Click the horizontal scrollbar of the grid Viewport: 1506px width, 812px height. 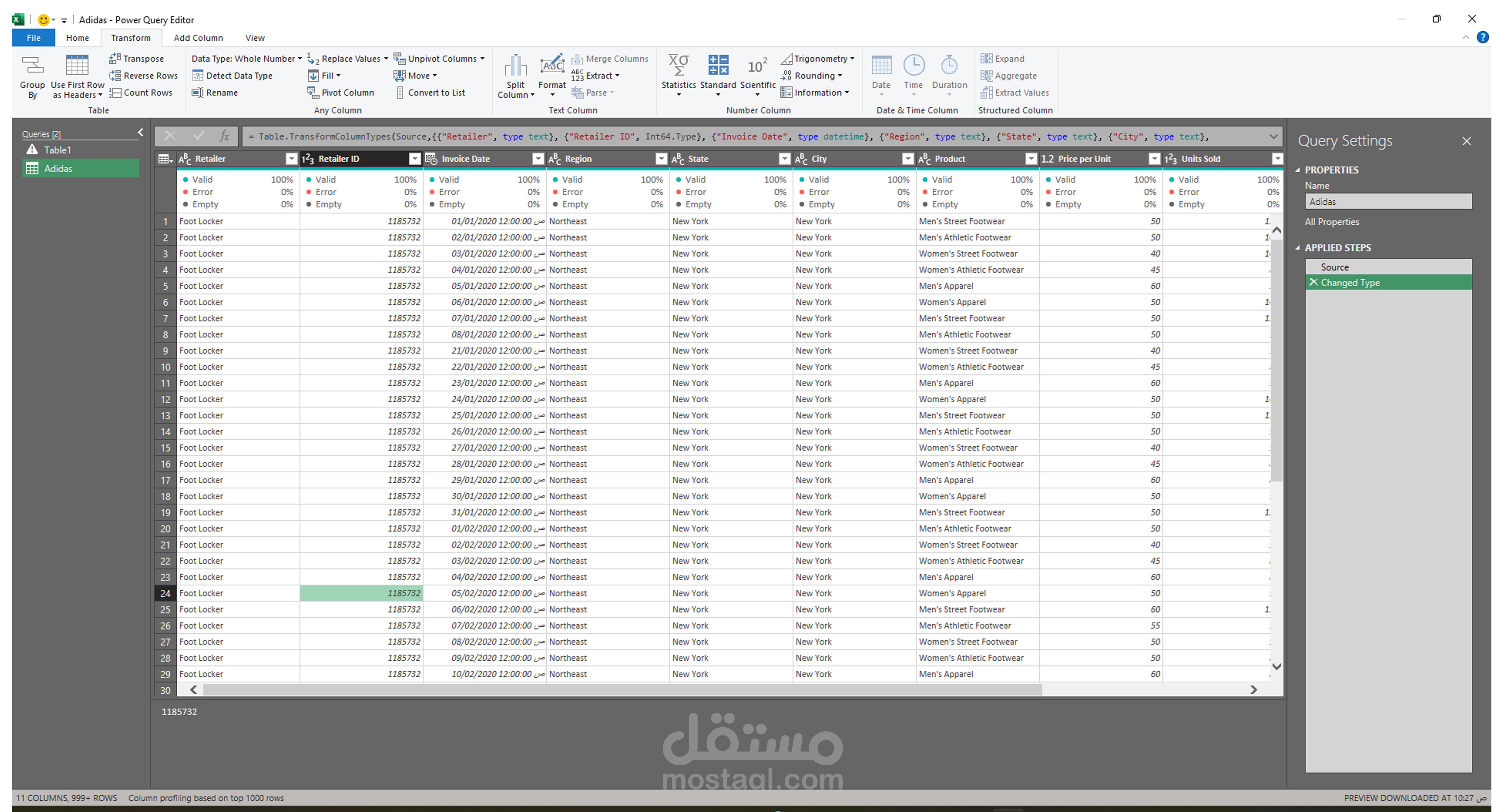(622, 690)
